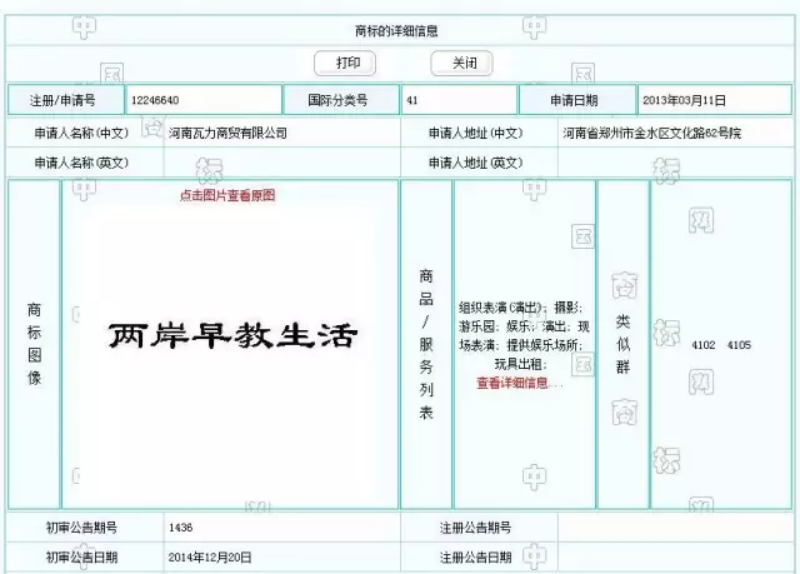Select international class value 41
The width and height of the screenshot is (800, 574).
click(412, 100)
